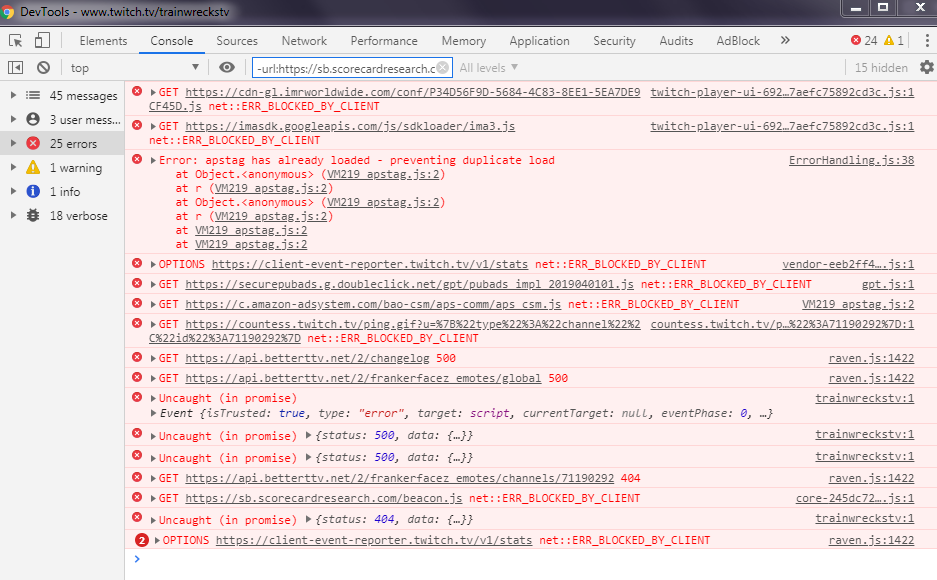Clear the console with the ban icon

[x=43, y=67]
